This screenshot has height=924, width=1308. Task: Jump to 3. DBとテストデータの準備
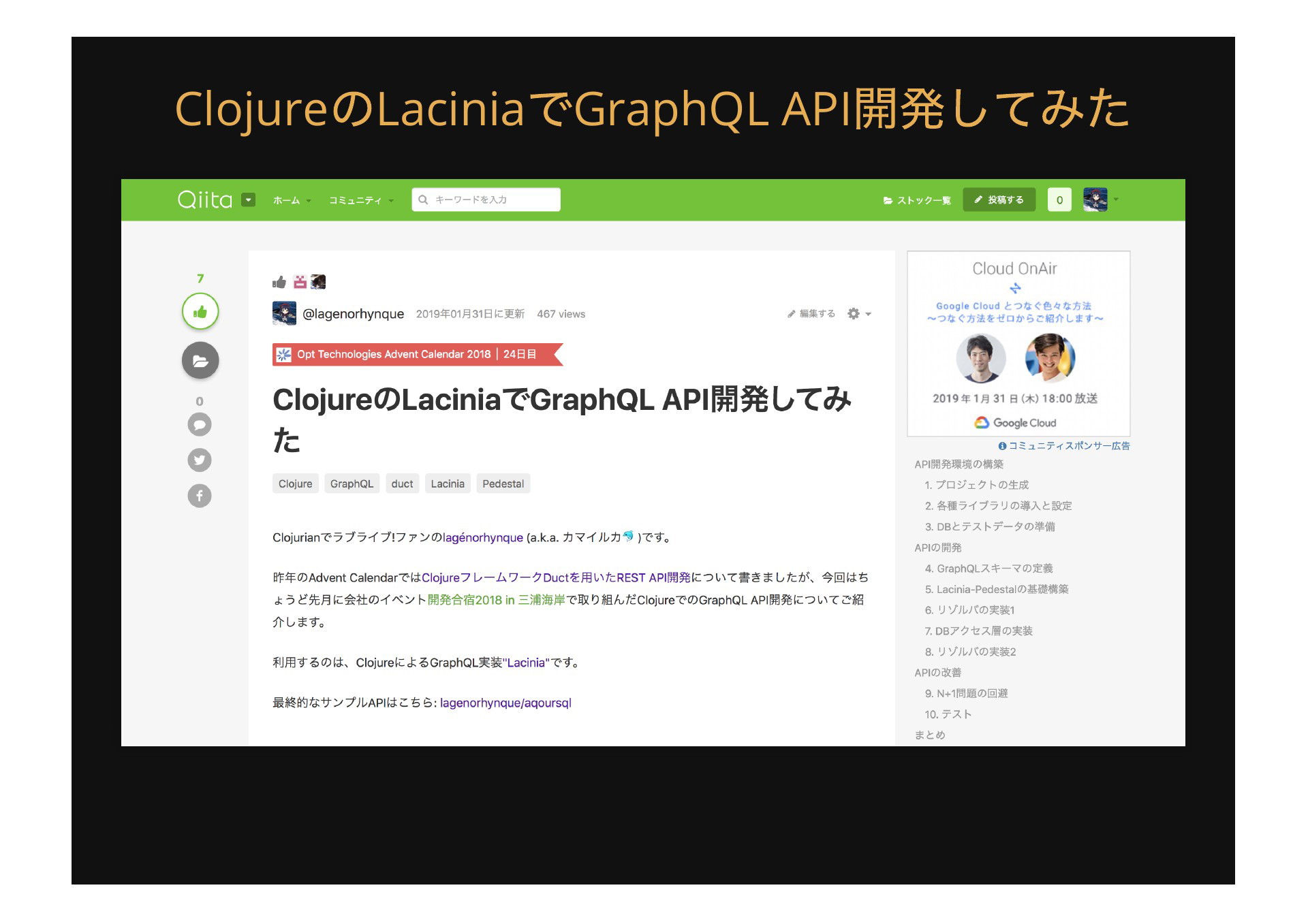(990, 527)
